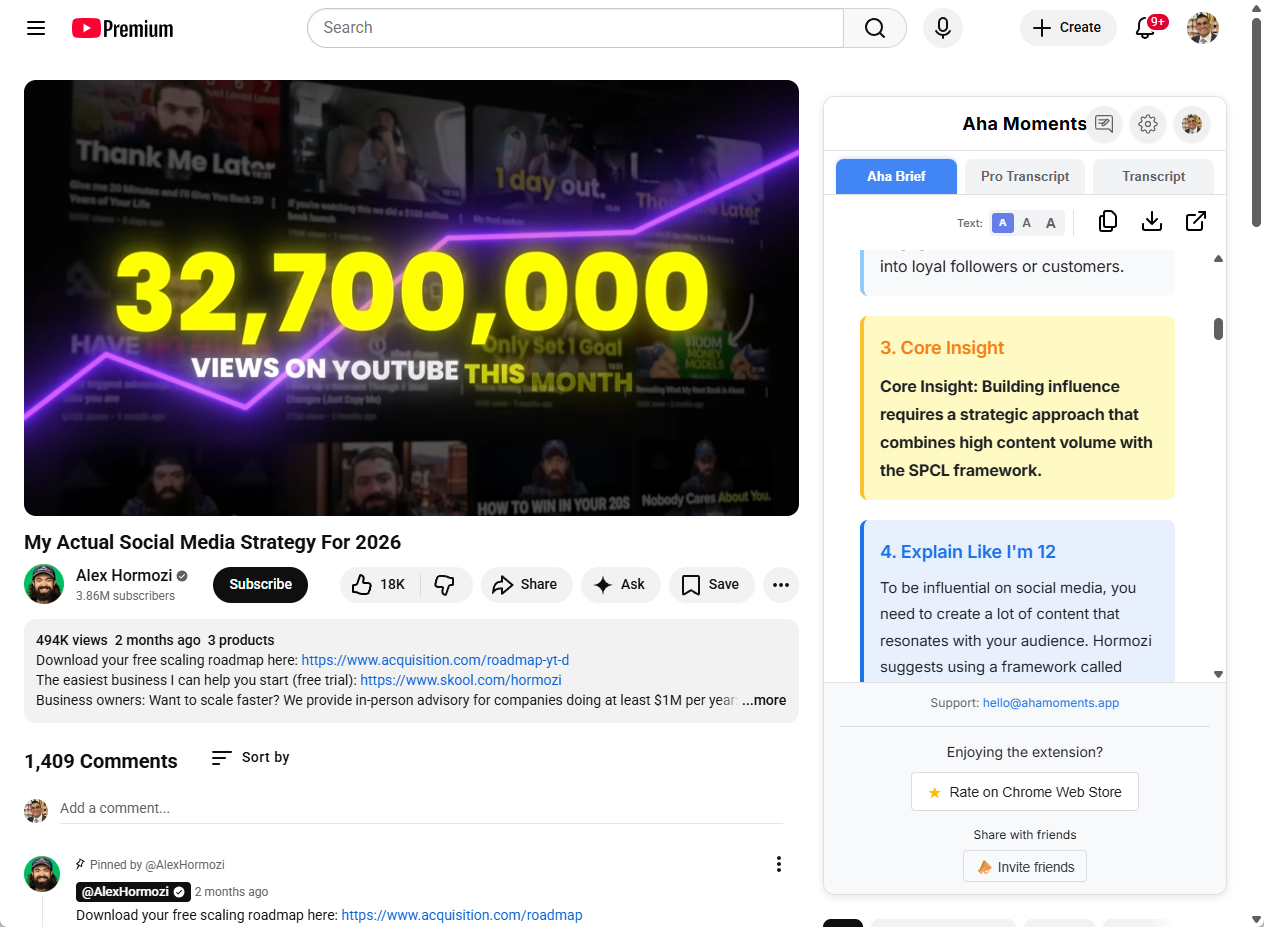Click Aha panel scrollbar thumb
The height and width of the screenshot is (927, 1264).
(x=1218, y=329)
